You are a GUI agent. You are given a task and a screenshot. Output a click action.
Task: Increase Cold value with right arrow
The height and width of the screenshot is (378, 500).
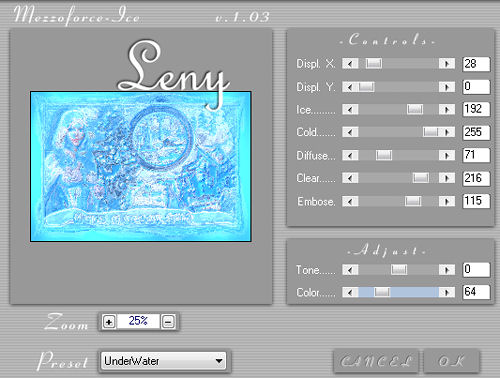point(447,132)
